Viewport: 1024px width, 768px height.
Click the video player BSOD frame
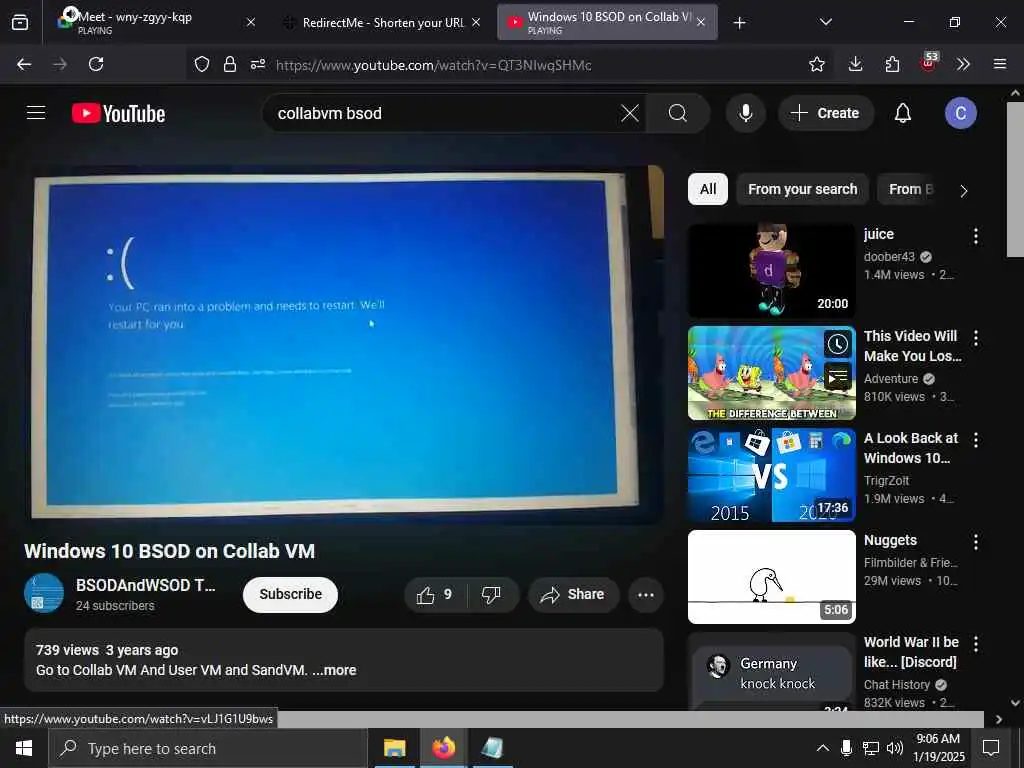344,345
